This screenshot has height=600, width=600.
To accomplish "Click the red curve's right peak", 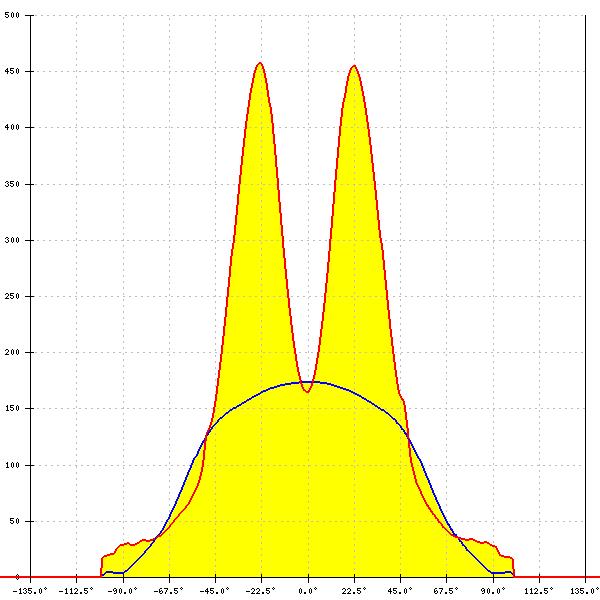I will 354,66.
